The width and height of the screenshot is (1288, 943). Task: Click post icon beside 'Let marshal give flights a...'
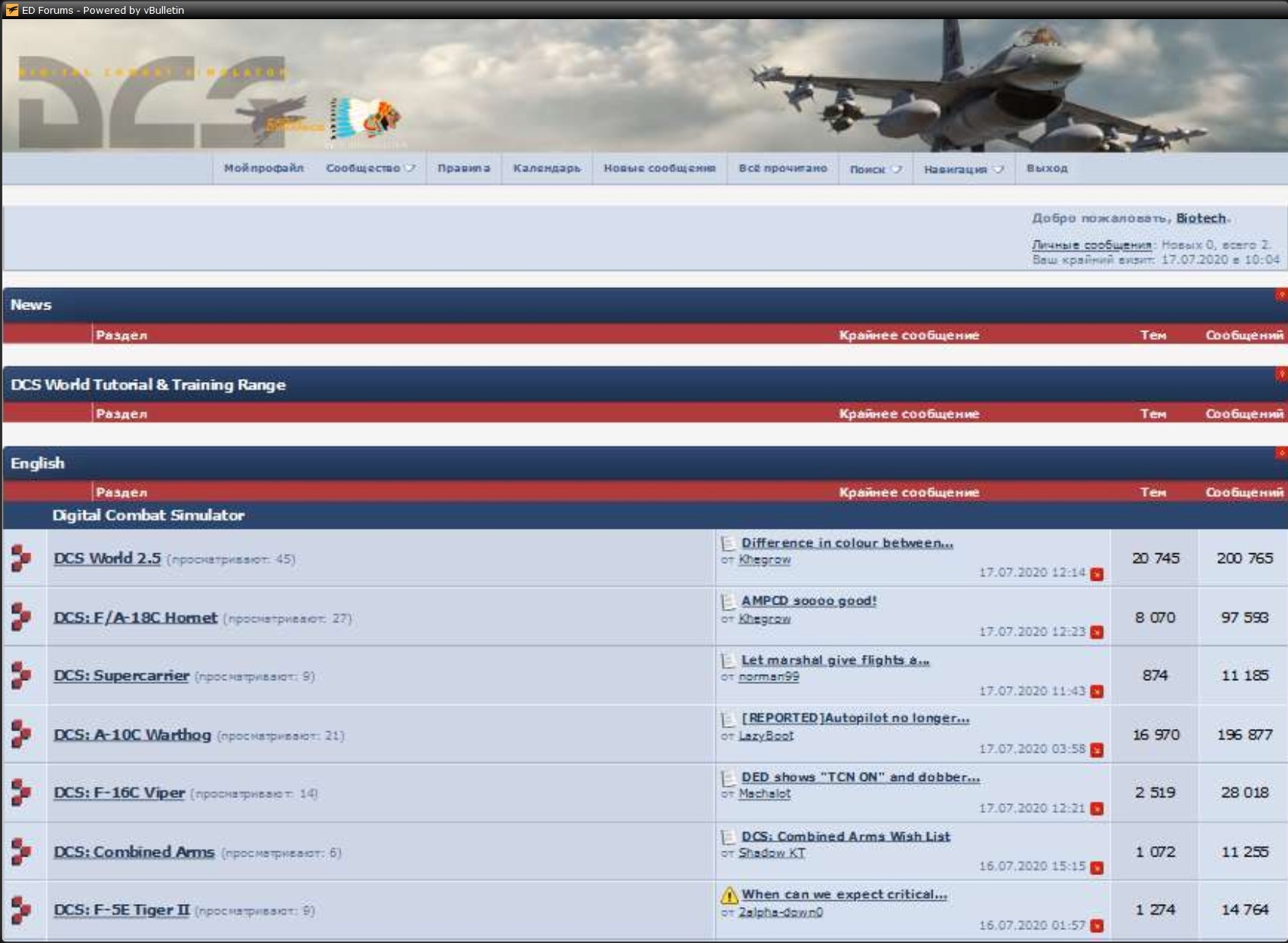coord(728,660)
